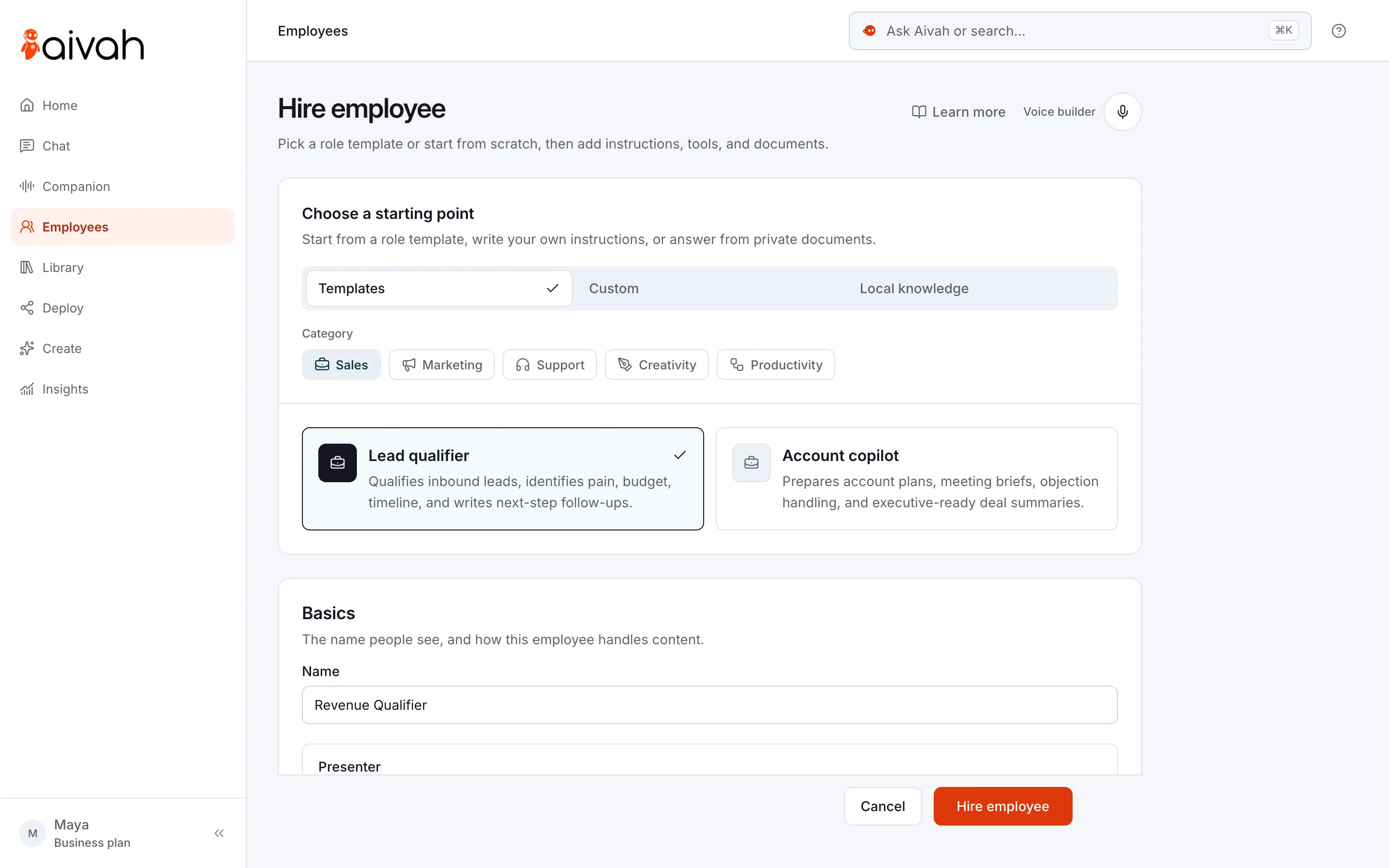This screenshot has height=868, width=1389.
Task: Collapse the sidebar with double-chevron icon
Action: [x=218, y=833]
